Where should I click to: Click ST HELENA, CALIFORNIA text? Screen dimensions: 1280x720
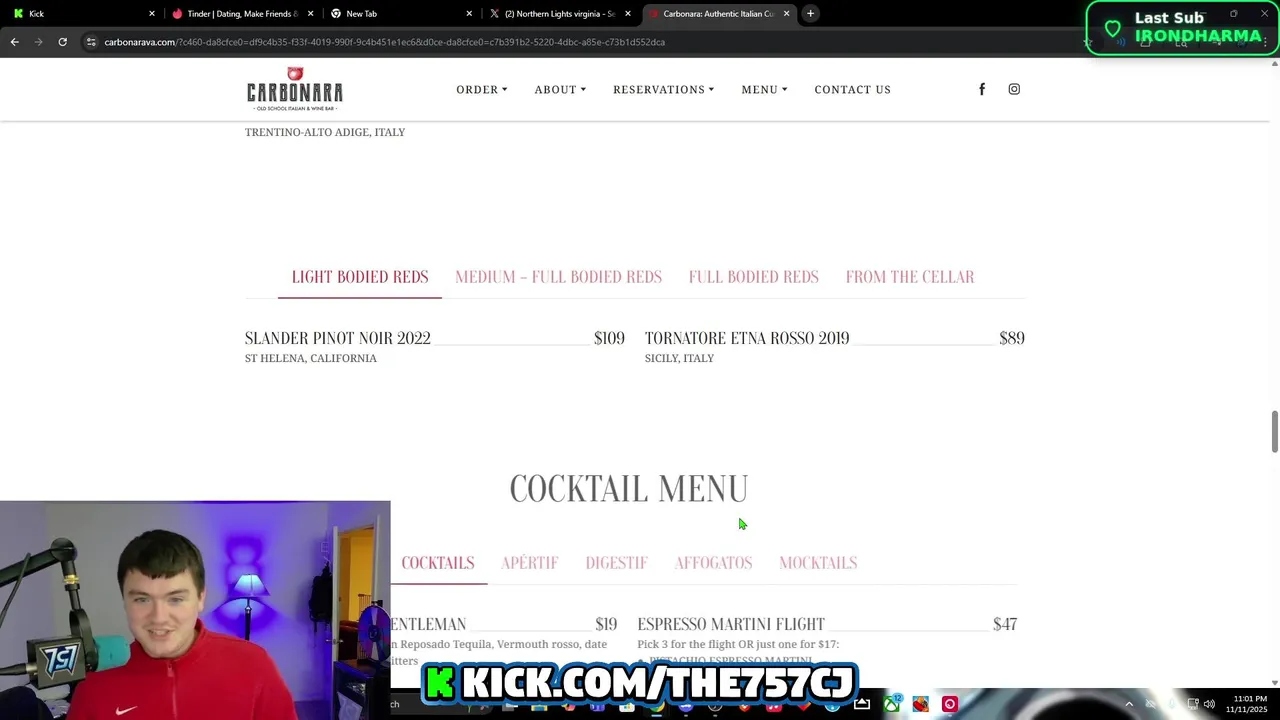point(311,358)
